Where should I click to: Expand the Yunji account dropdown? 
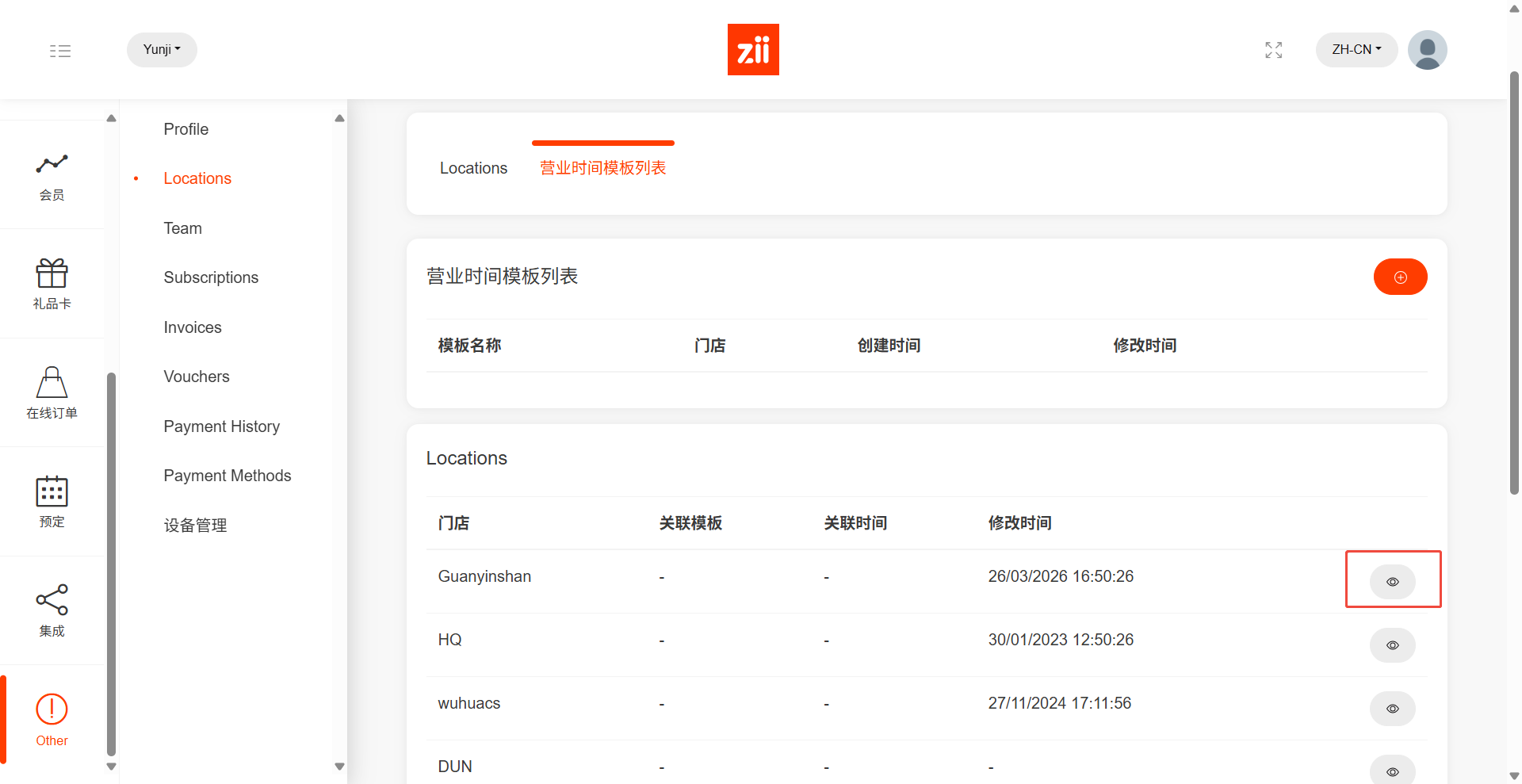(x=162, y=50)
